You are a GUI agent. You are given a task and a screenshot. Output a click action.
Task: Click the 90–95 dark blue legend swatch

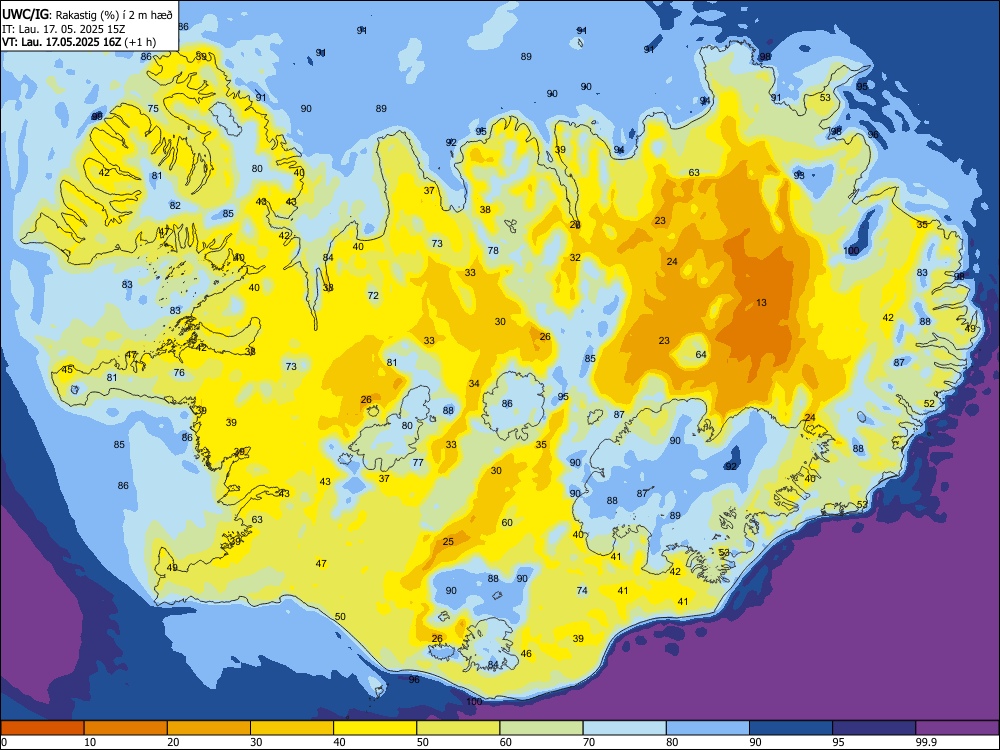791,728
